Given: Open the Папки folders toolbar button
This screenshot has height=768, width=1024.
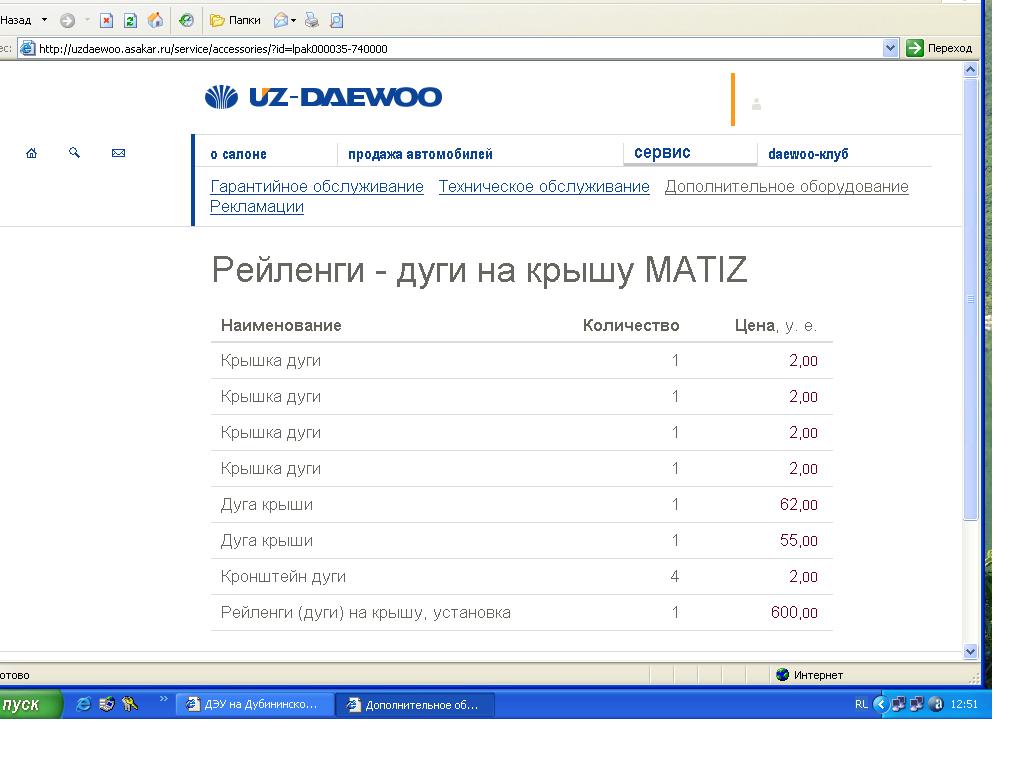Looking at the screenshot, I should [236, 20].
